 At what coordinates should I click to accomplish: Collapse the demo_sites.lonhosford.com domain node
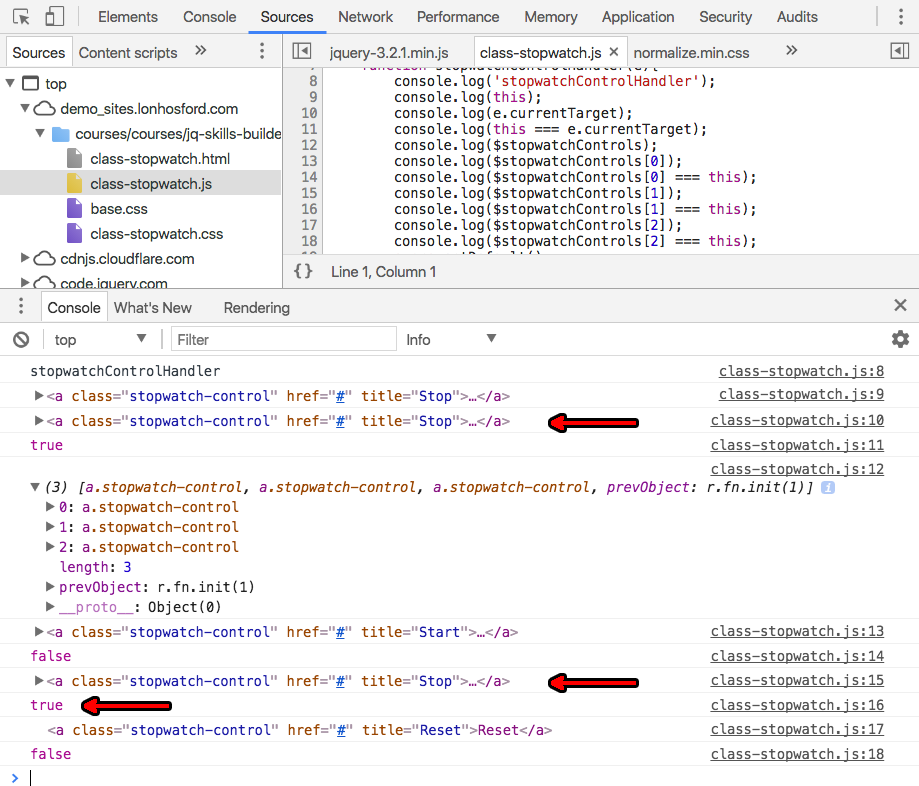25,108
